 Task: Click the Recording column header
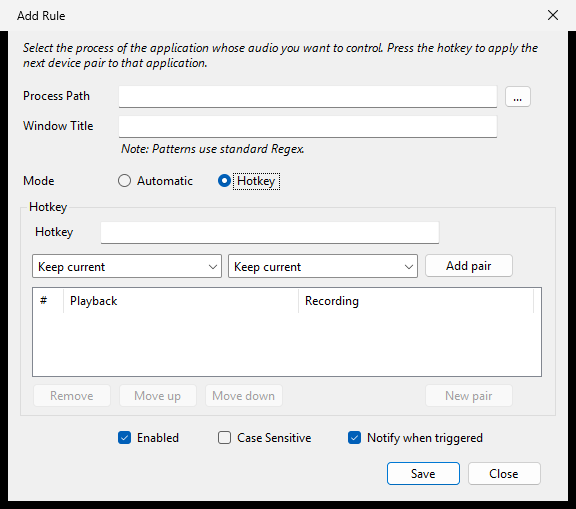pyautogui.click(x=416, y=301)
